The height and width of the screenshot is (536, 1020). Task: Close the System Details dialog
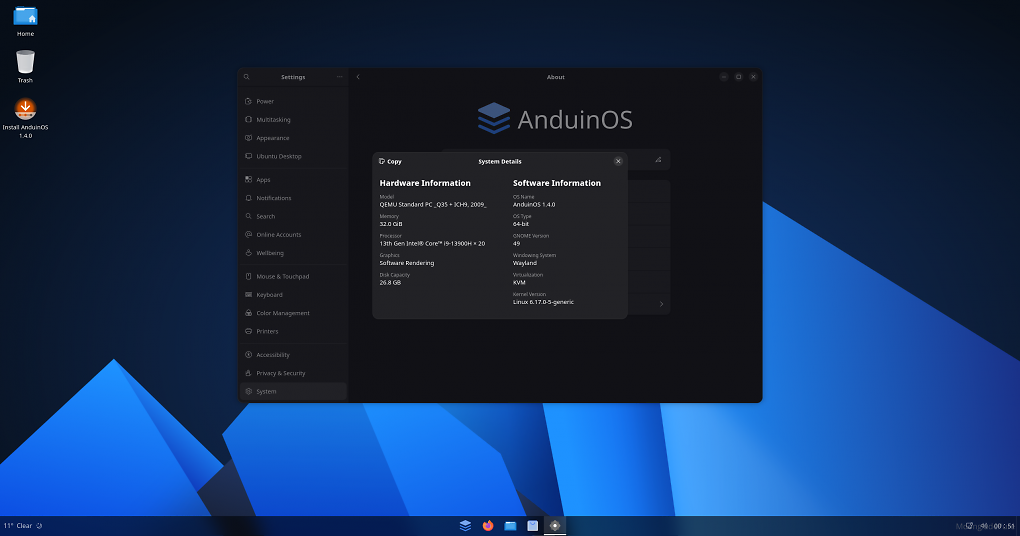618,161
